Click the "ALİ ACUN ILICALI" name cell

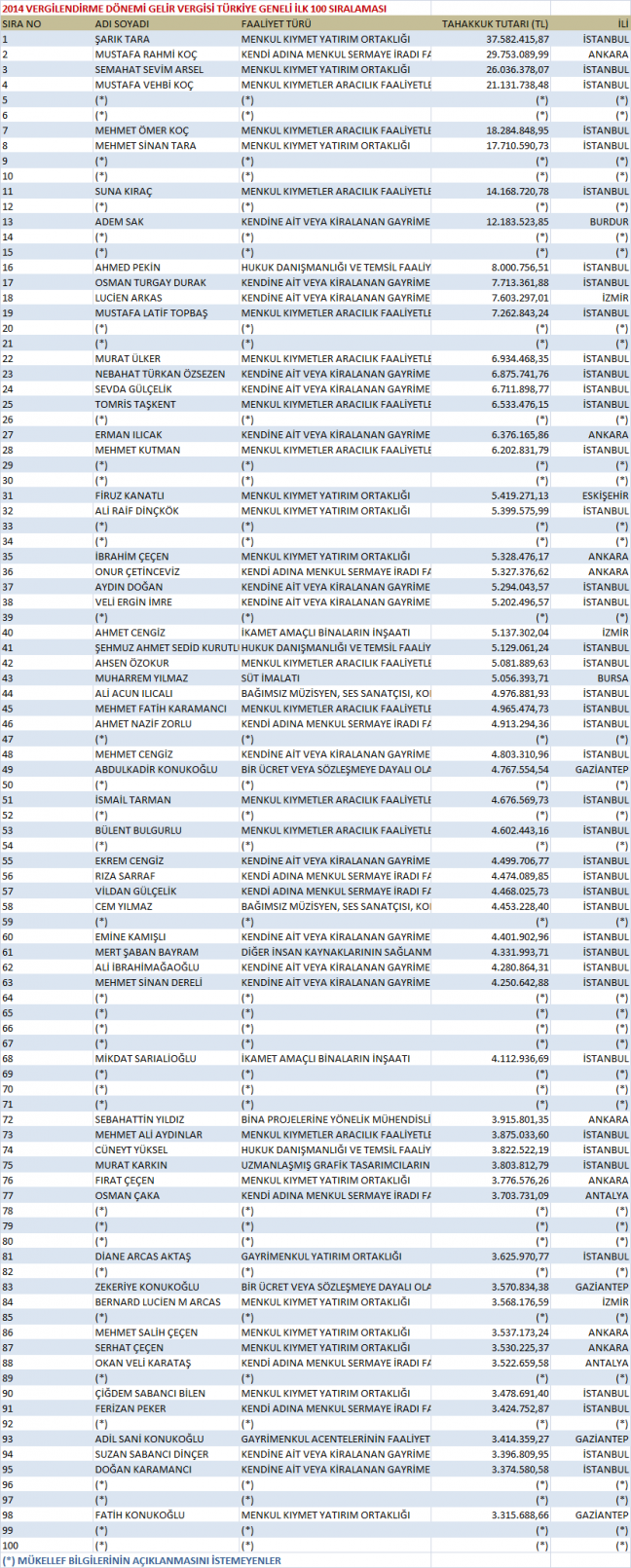[x=134, y=694]
